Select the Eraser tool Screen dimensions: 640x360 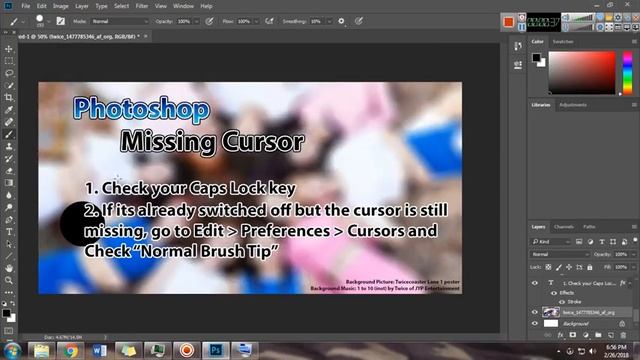(x=9, y=171)
